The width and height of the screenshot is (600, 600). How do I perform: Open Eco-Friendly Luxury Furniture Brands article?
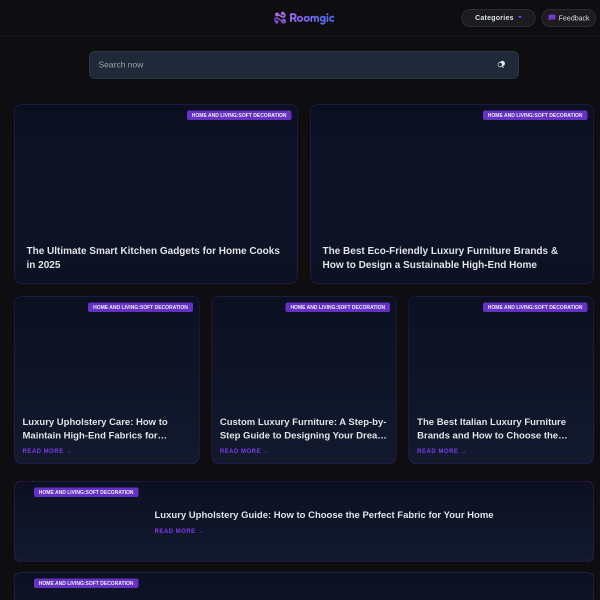[x=440, y=258]
